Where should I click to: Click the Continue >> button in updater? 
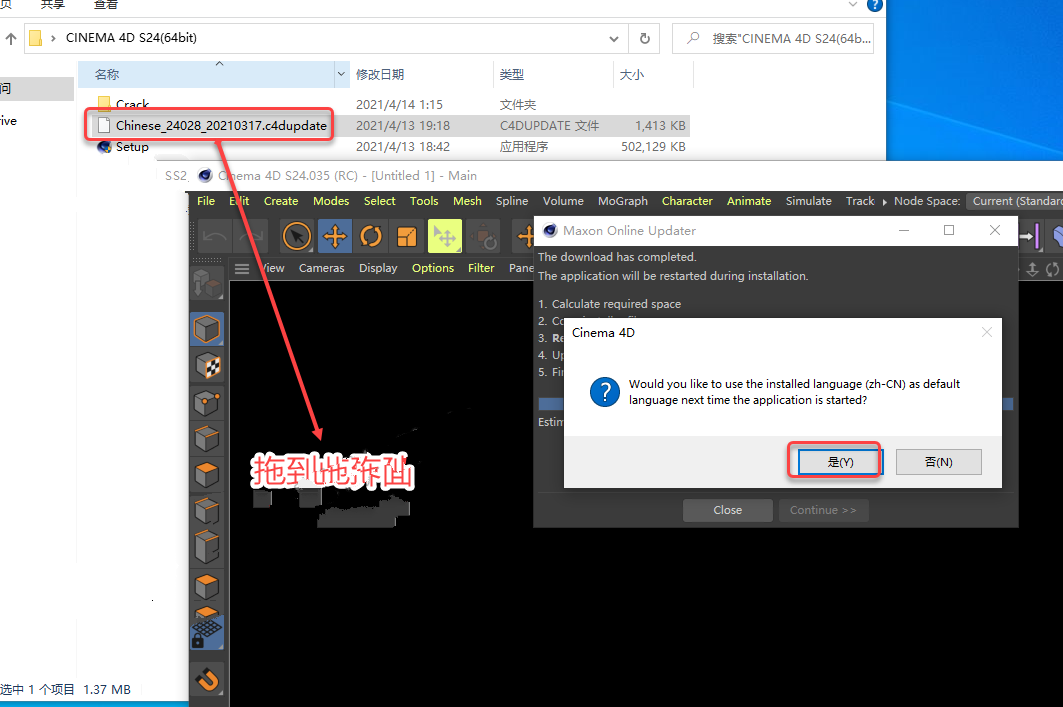(824, 510)
